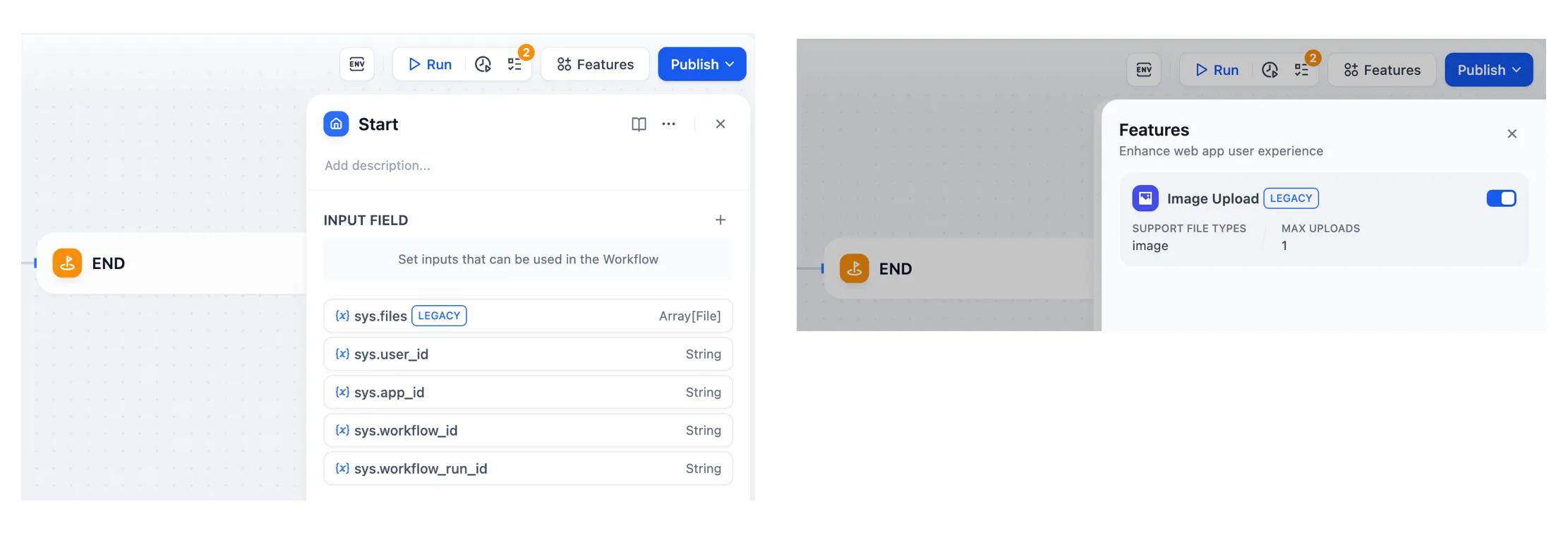Add an input field with the plus icon

720,220
